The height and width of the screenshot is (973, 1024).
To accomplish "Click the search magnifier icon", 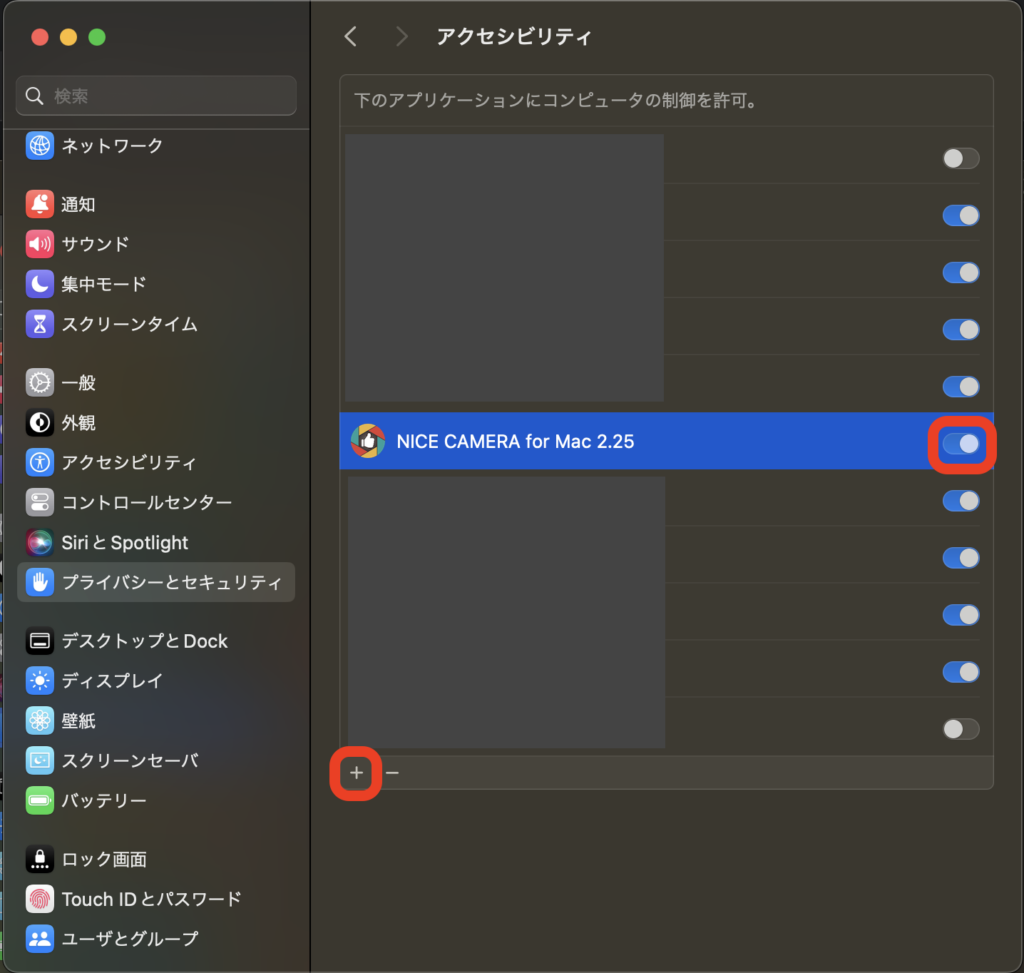I will click(35, 96).
